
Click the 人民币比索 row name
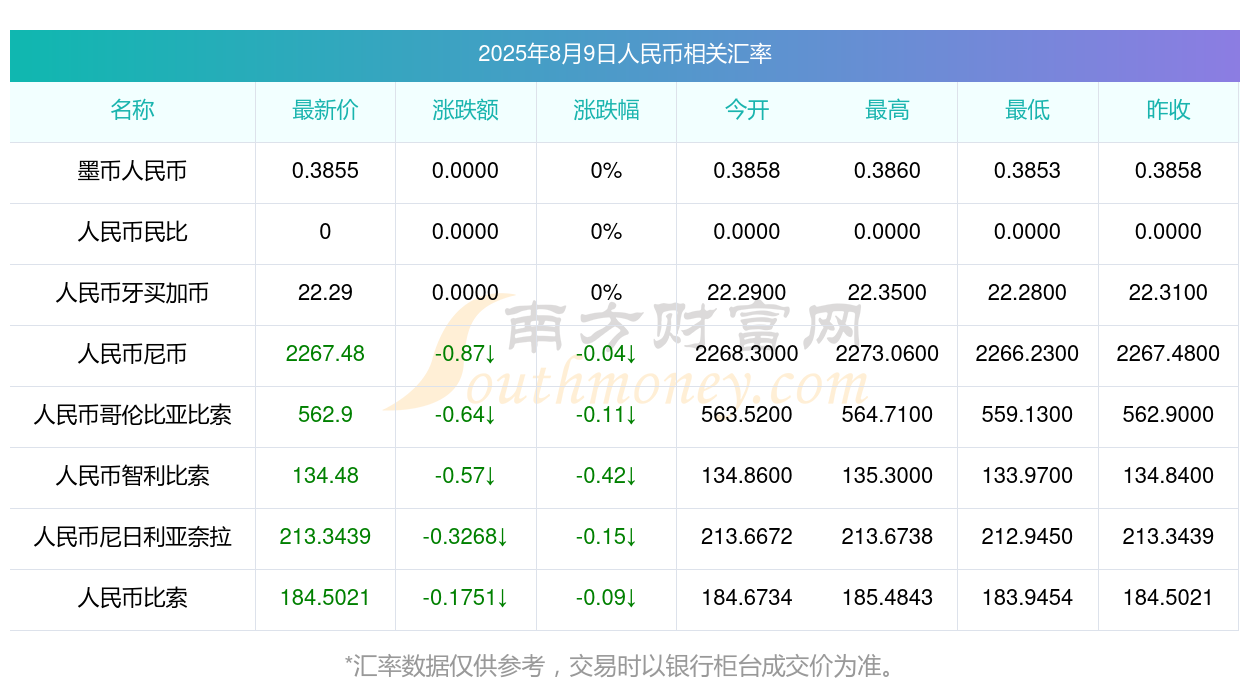coord(132,598)
